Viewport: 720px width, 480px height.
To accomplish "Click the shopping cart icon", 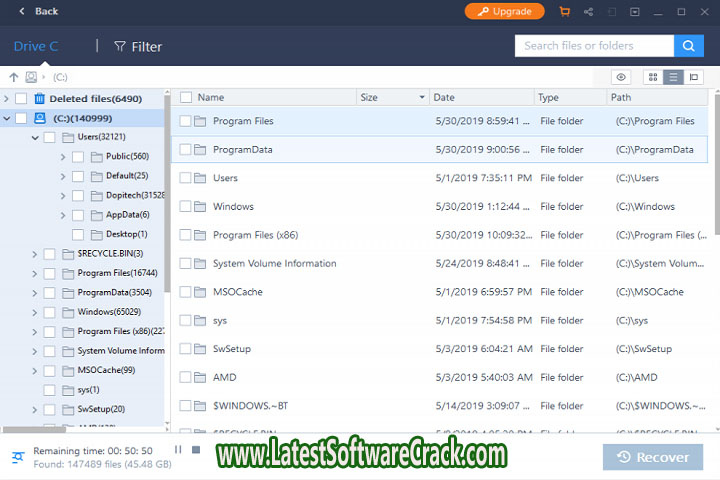I will pos(565,11).
